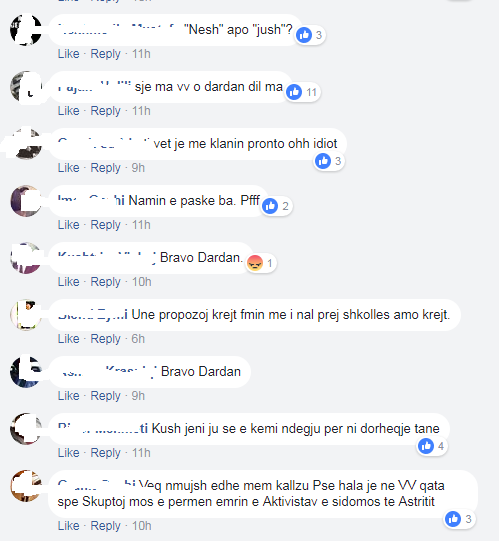Like the "Veq nmujsh edhe mem kallzu" comment
The width and height of the screenshot is (499, 541).
68,526
